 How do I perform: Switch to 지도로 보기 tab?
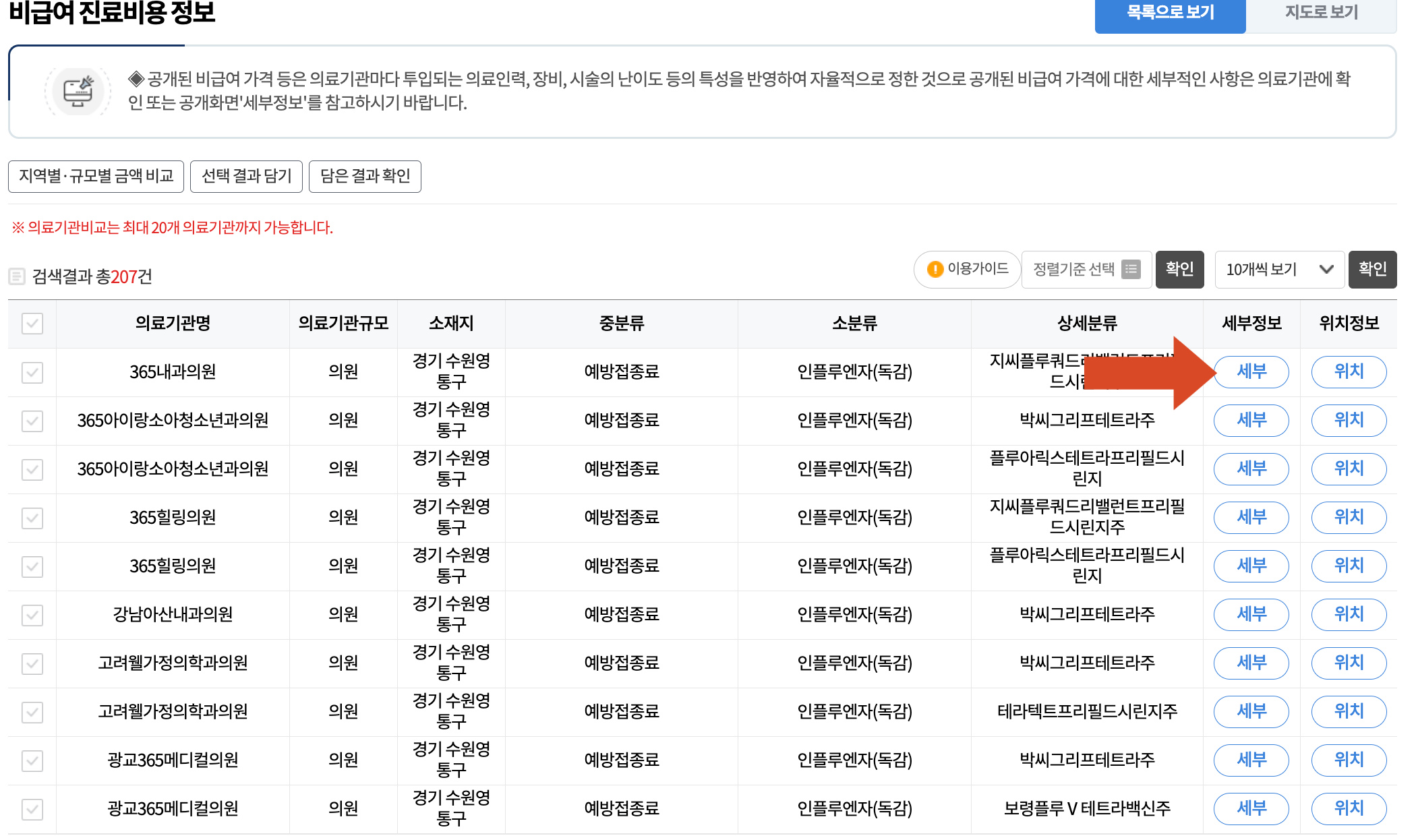coord(1321,13)
